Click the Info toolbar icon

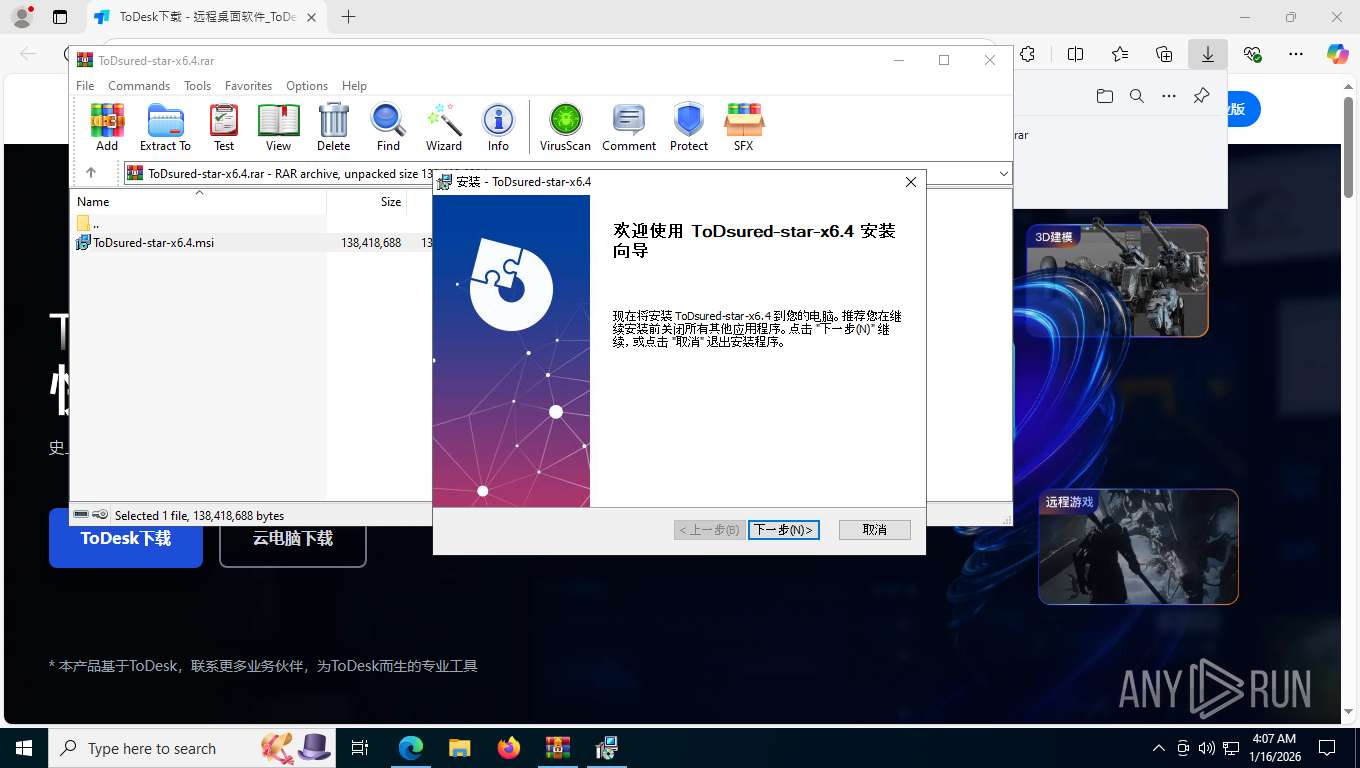pyautogui.click(x=498, y=127)
